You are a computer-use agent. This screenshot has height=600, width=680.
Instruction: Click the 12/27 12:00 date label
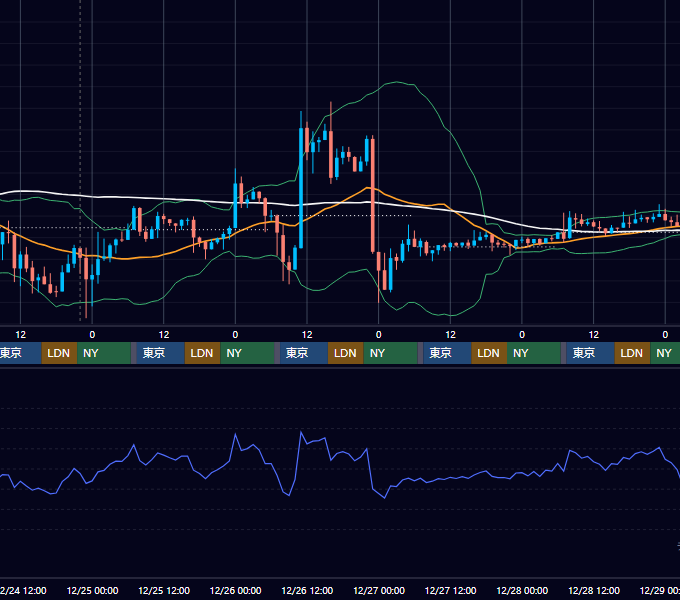451,590
